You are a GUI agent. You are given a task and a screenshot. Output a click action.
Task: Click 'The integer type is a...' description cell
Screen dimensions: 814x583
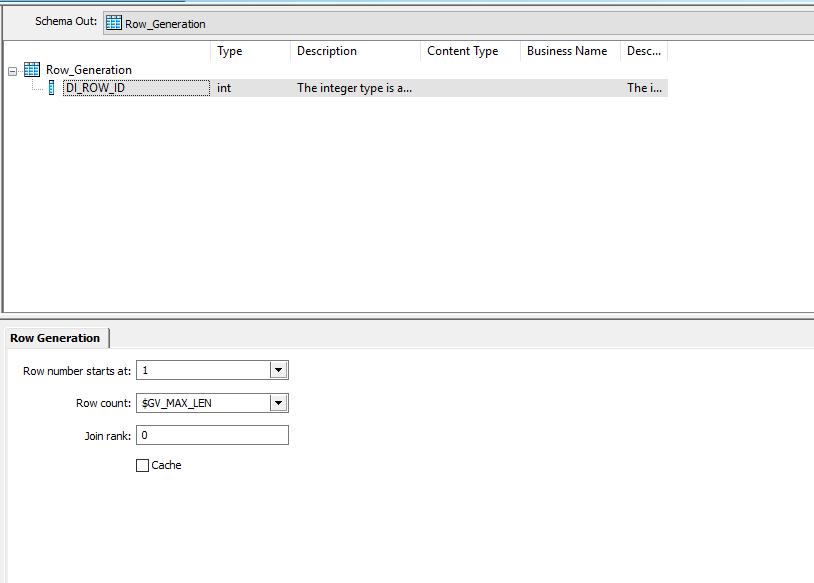355,88
